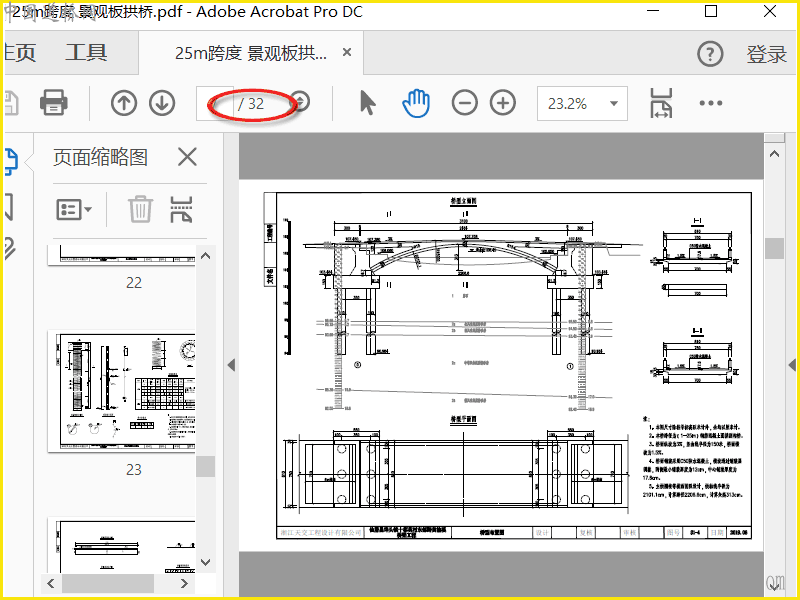Click the thumbnail panel scroll left arrow
The height and width of the screenshot is (600, 800).
tap(51, 583)
